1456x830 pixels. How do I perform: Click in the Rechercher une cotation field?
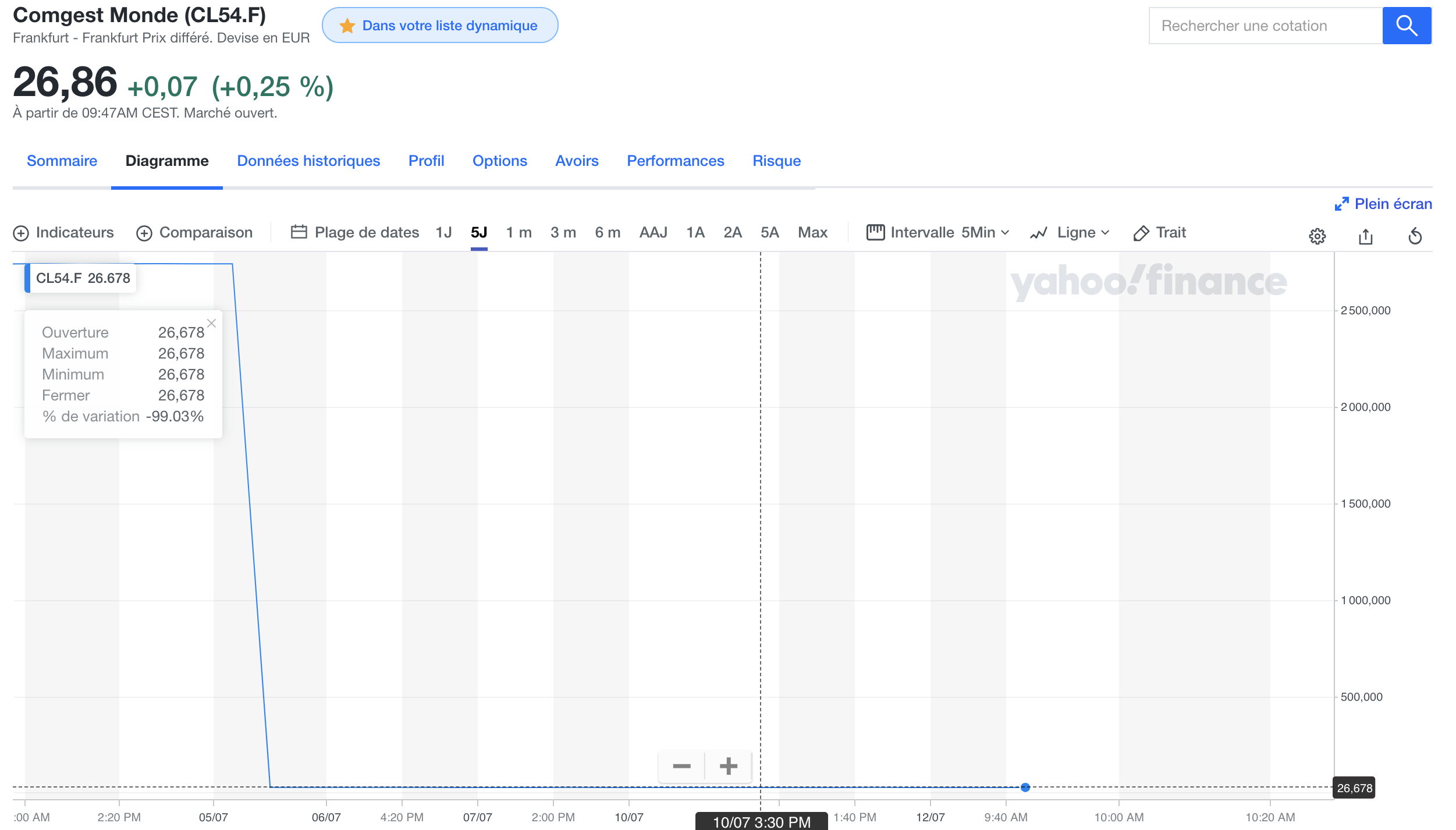(x=1266, y=26)
